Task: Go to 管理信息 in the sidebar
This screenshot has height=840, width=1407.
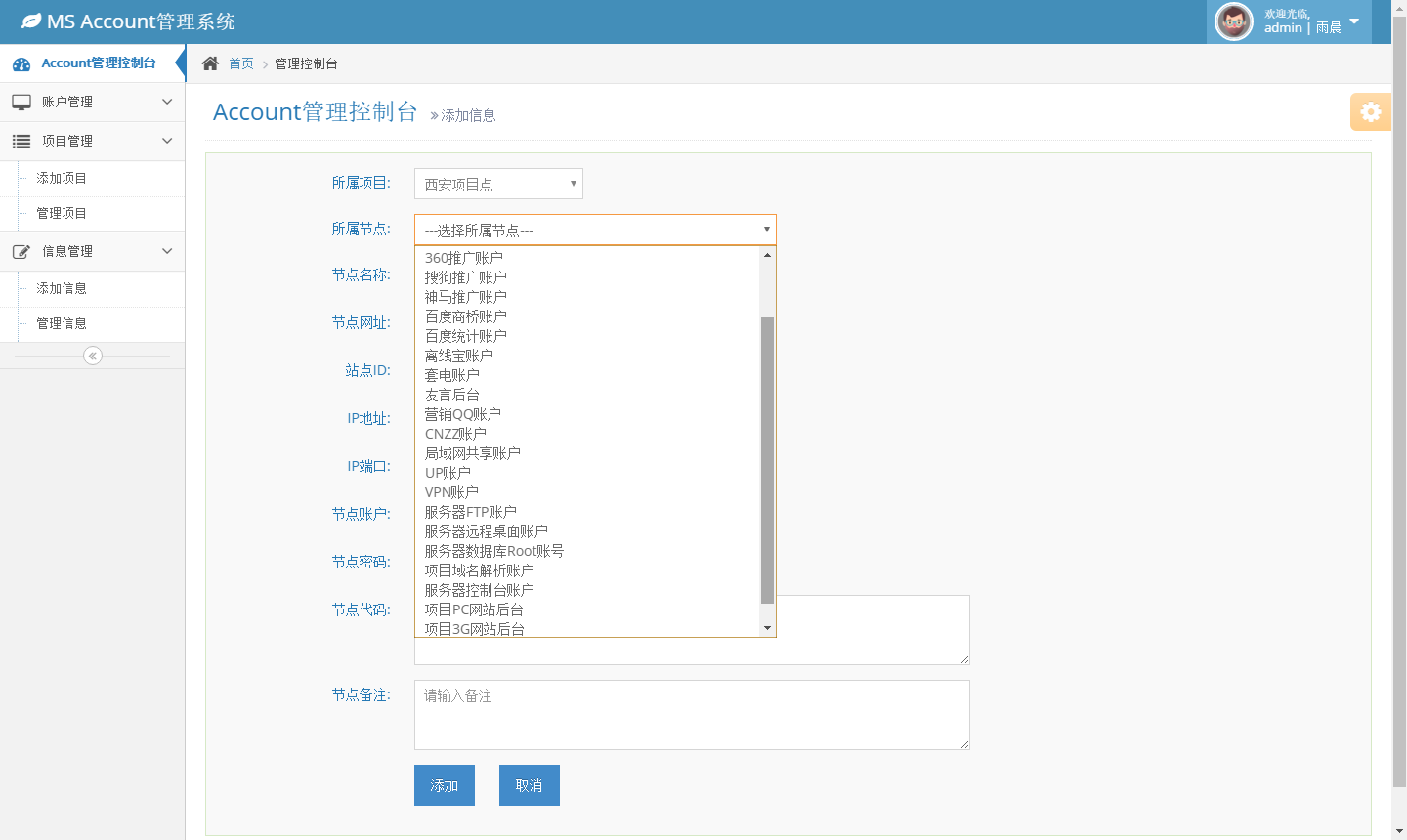Action: pos(62,323)
